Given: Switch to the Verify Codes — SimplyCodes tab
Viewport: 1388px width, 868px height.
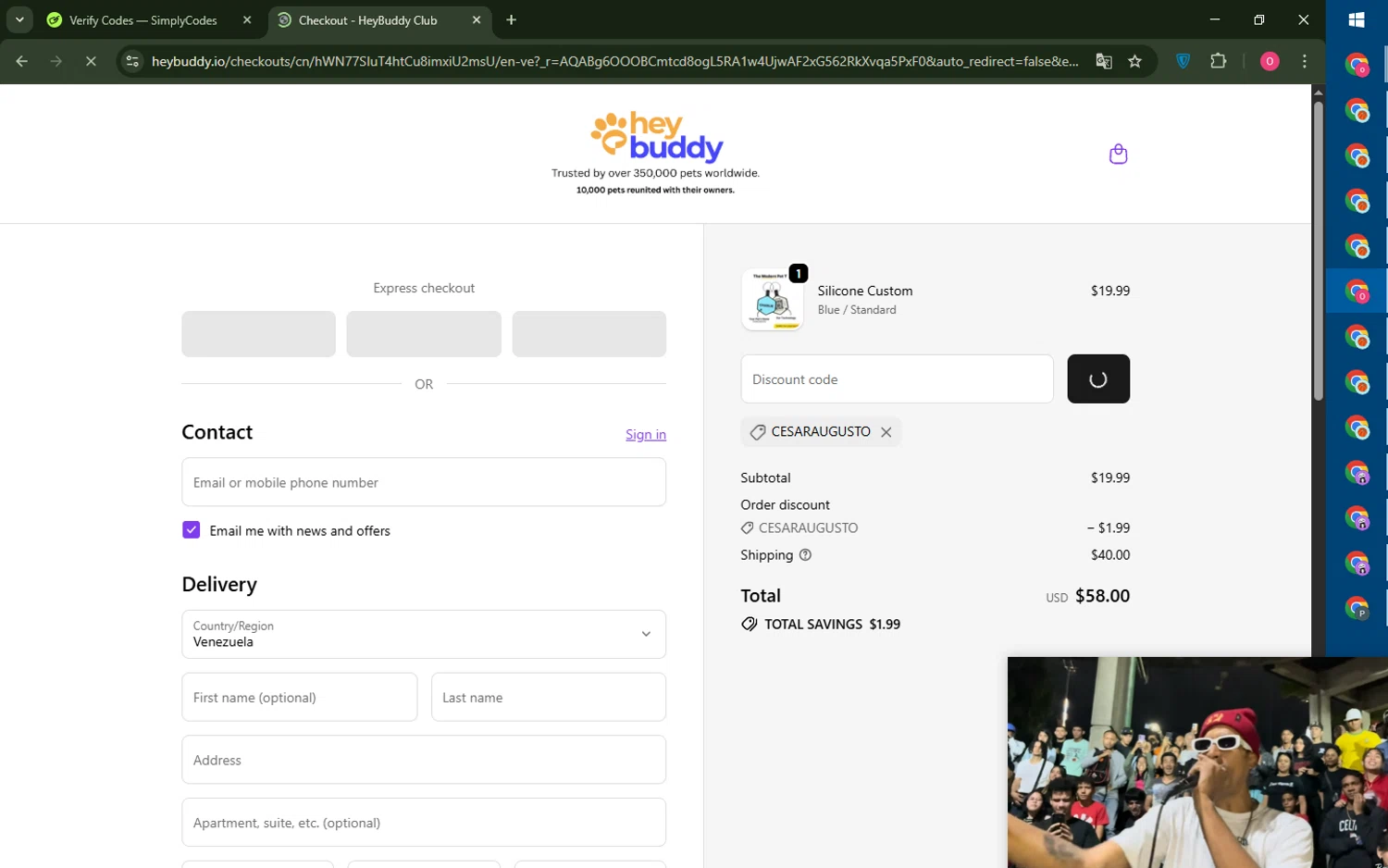Looking at the screenshot, I should (143, 20).
